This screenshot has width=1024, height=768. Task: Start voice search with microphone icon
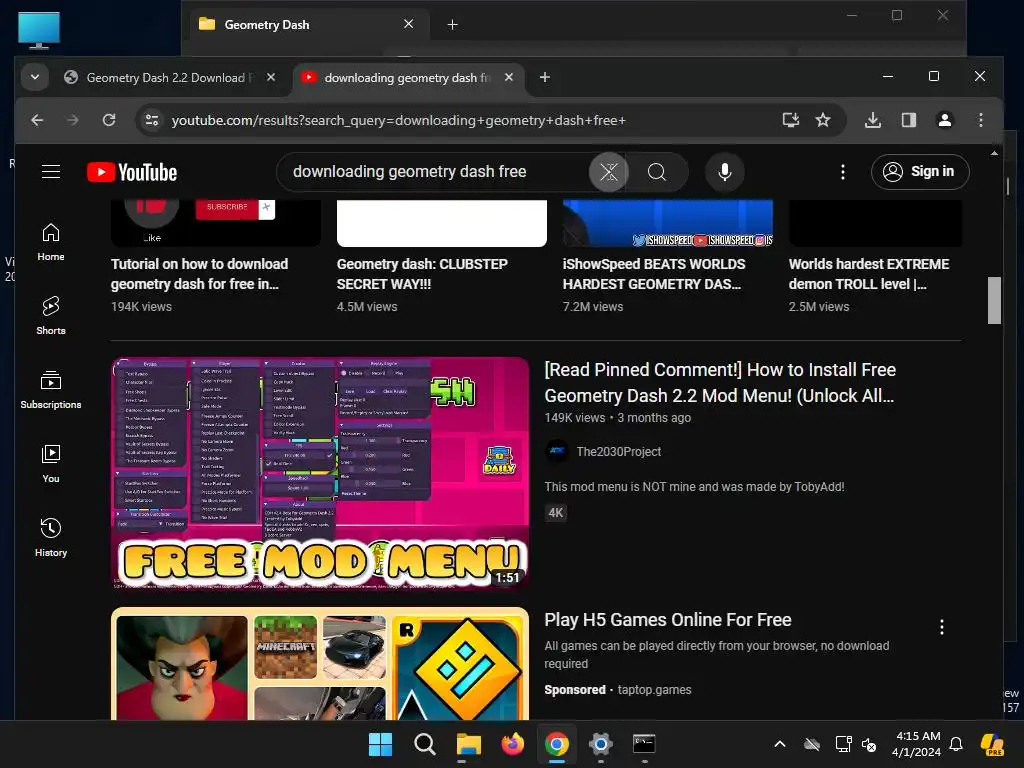tap(725, 172)
